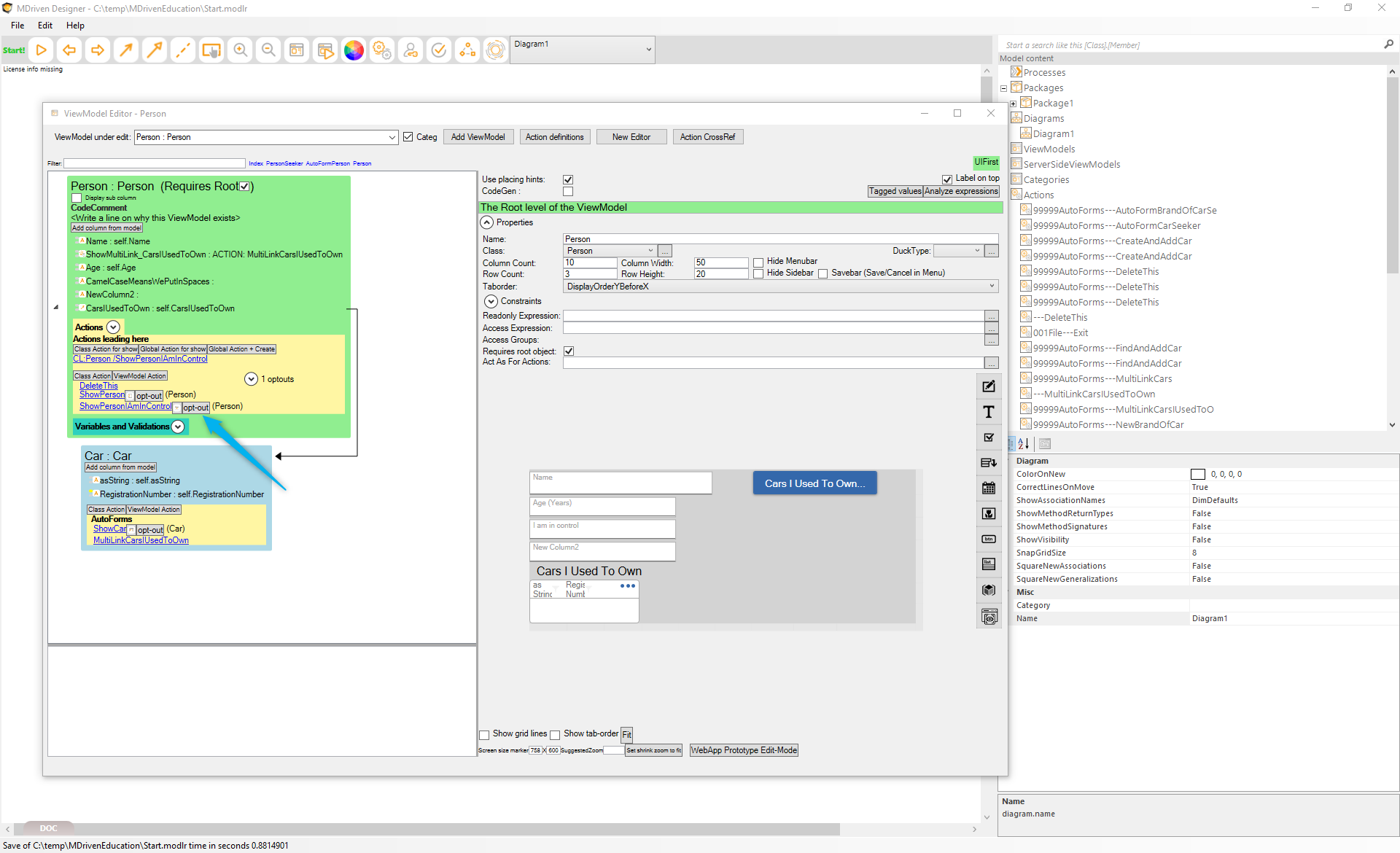Click the orange play arrow icon
The image size is (1400, 853).
coord(42,50)
